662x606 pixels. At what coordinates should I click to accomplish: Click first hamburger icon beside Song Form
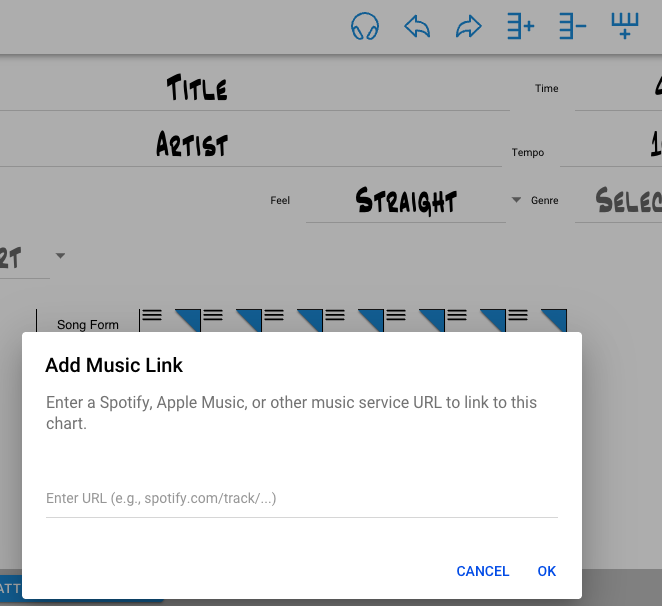click(x=151, y=315)
